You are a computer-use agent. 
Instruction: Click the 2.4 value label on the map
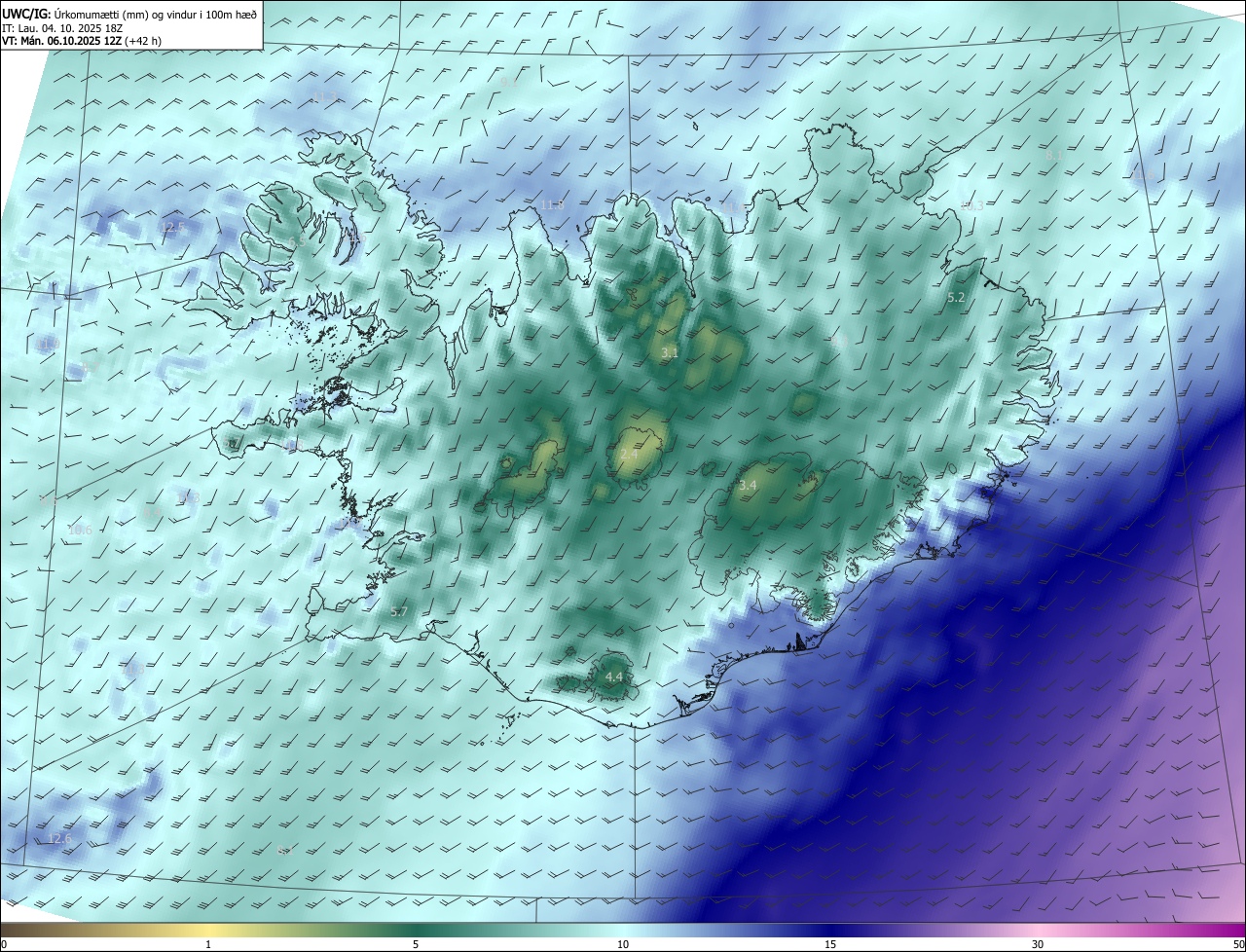point(629,455)
